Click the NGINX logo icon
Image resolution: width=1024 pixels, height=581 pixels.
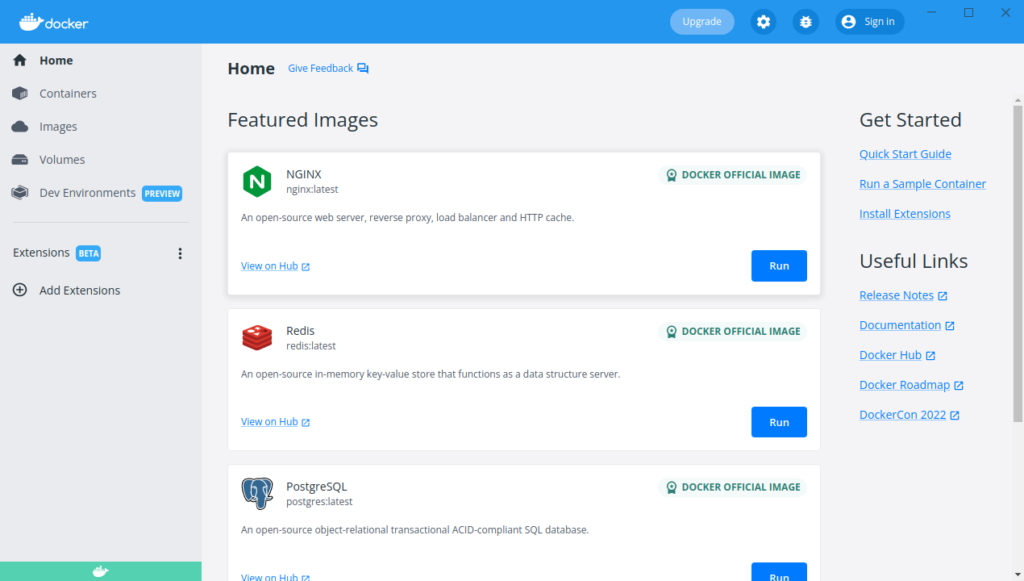click(257, 181)
